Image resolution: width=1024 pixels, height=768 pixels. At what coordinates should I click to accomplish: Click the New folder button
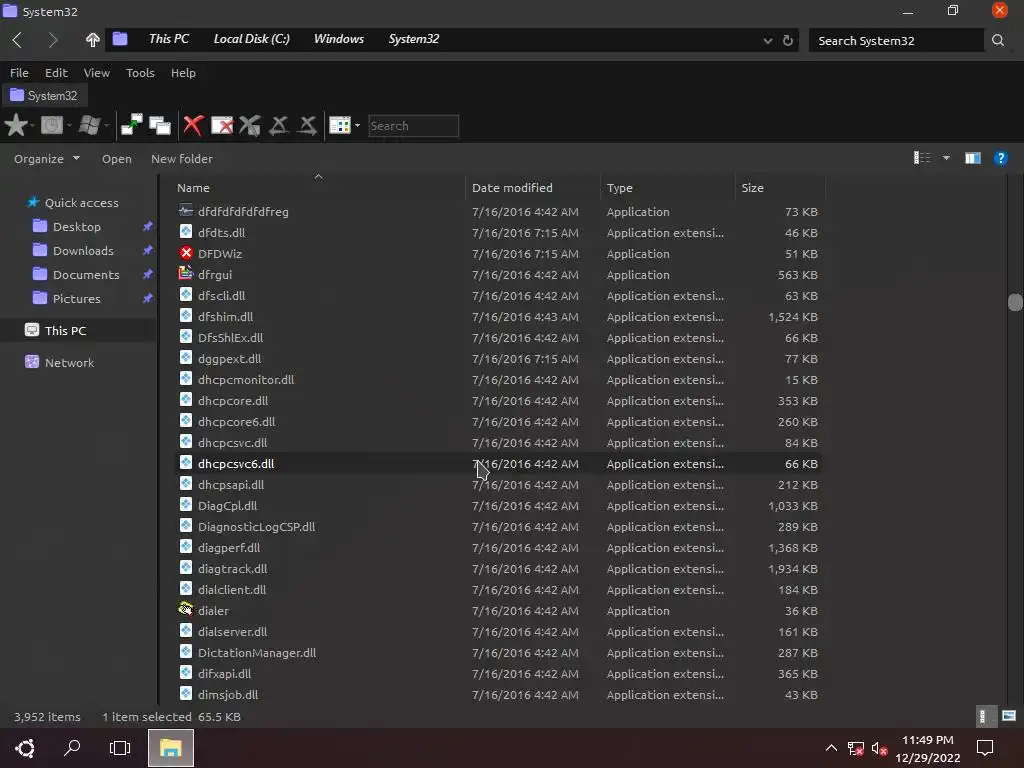[182, 159]
